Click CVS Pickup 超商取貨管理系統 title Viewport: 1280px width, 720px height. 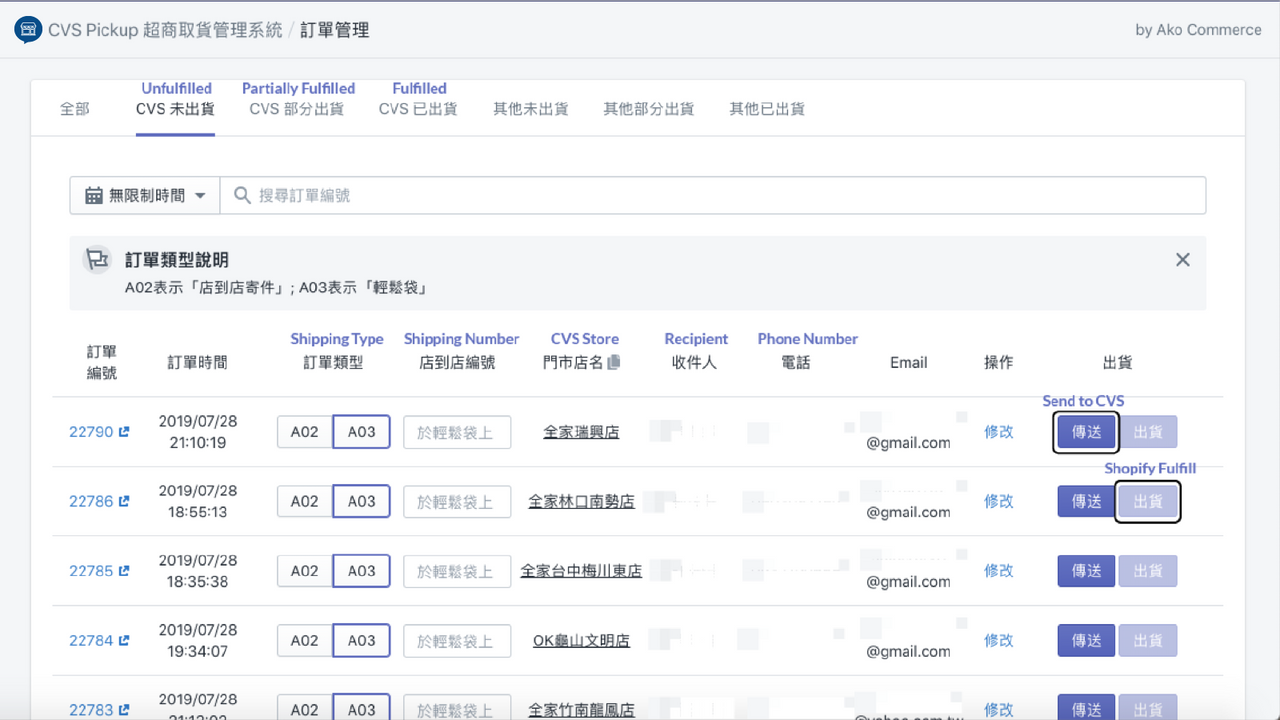pos(165,30)
